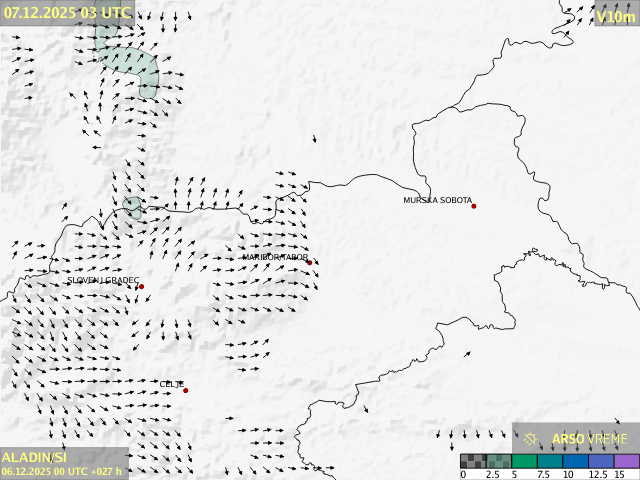
Task: Click the Slovenj Gradec red station dot
Action: coord(141,287)
